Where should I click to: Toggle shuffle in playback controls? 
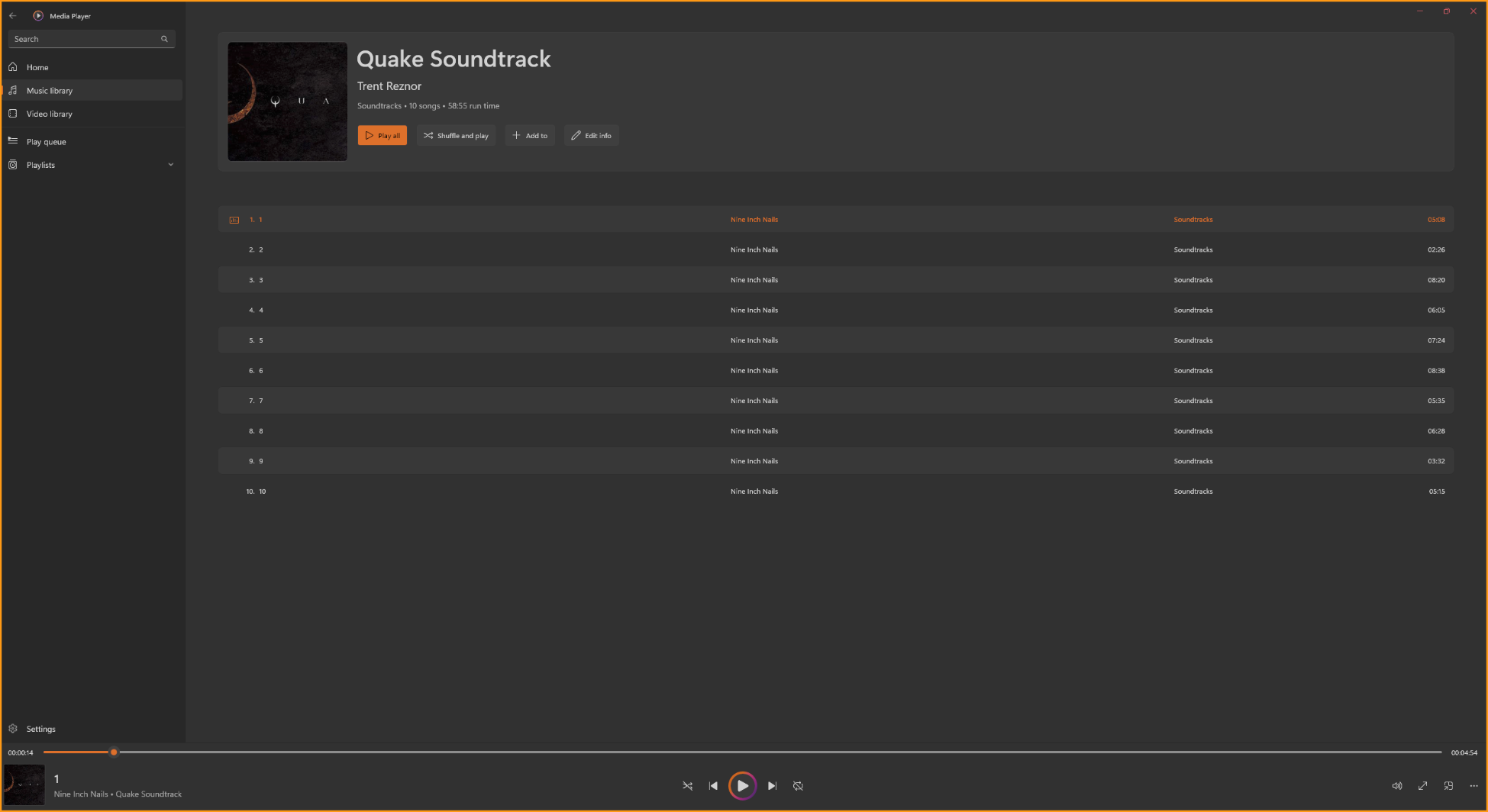(x=687, y=786)
